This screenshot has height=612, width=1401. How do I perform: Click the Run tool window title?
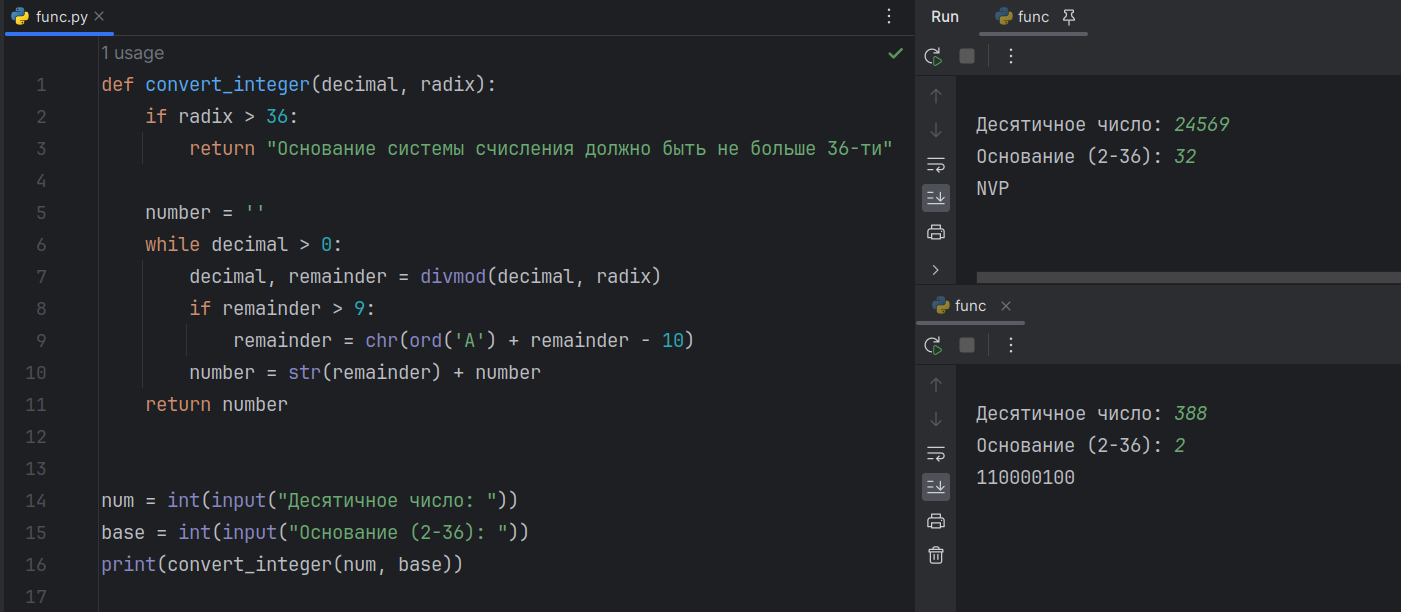(x=945, y=16)
